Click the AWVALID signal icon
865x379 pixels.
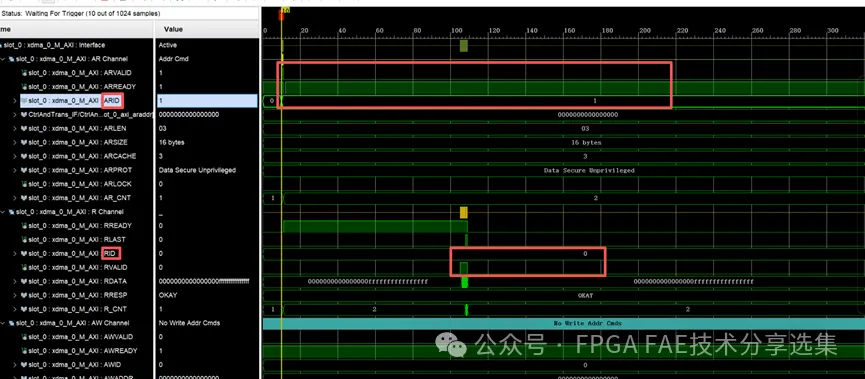(x=24, y=337)
